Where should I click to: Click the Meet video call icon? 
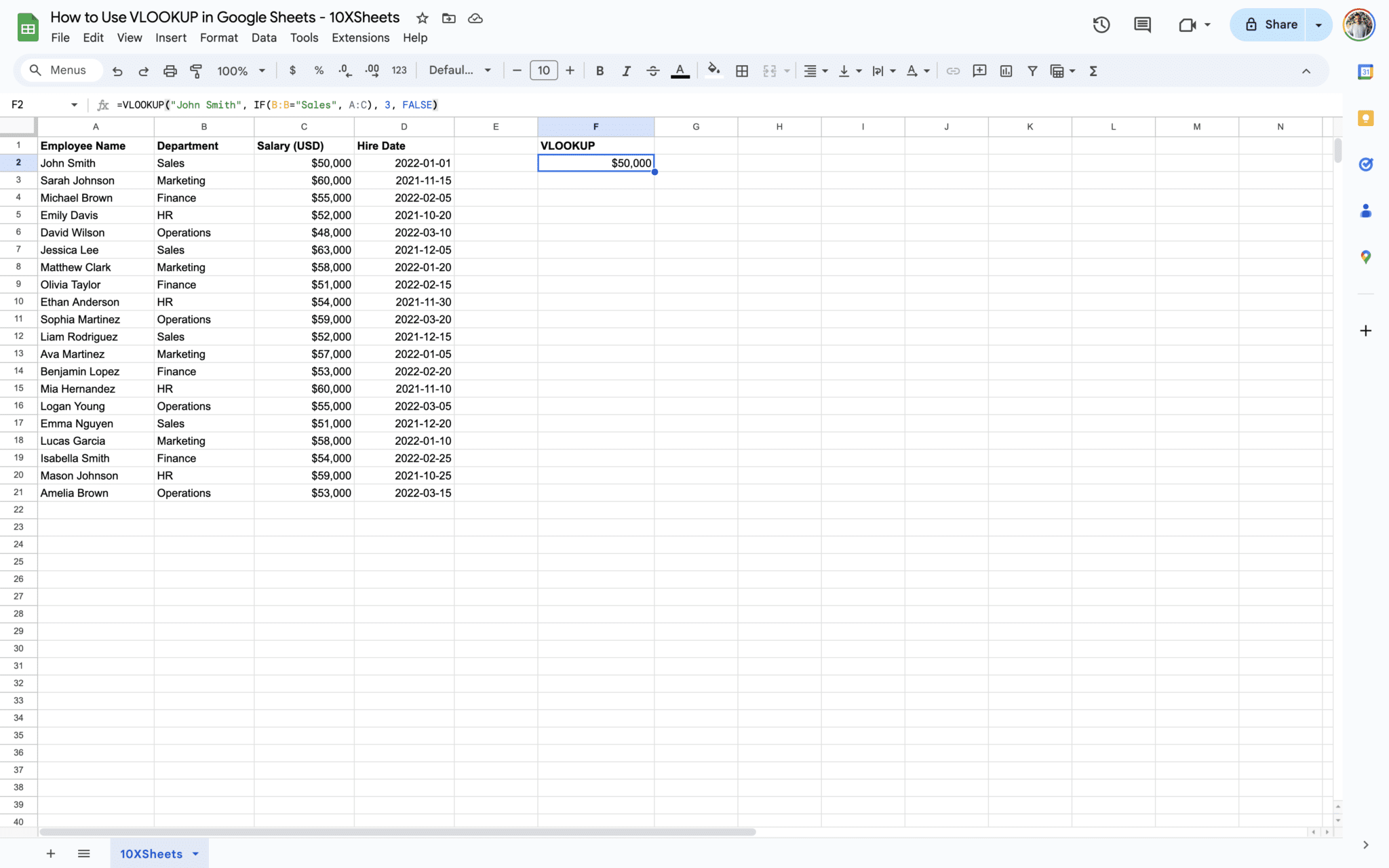pos(1187,25)
